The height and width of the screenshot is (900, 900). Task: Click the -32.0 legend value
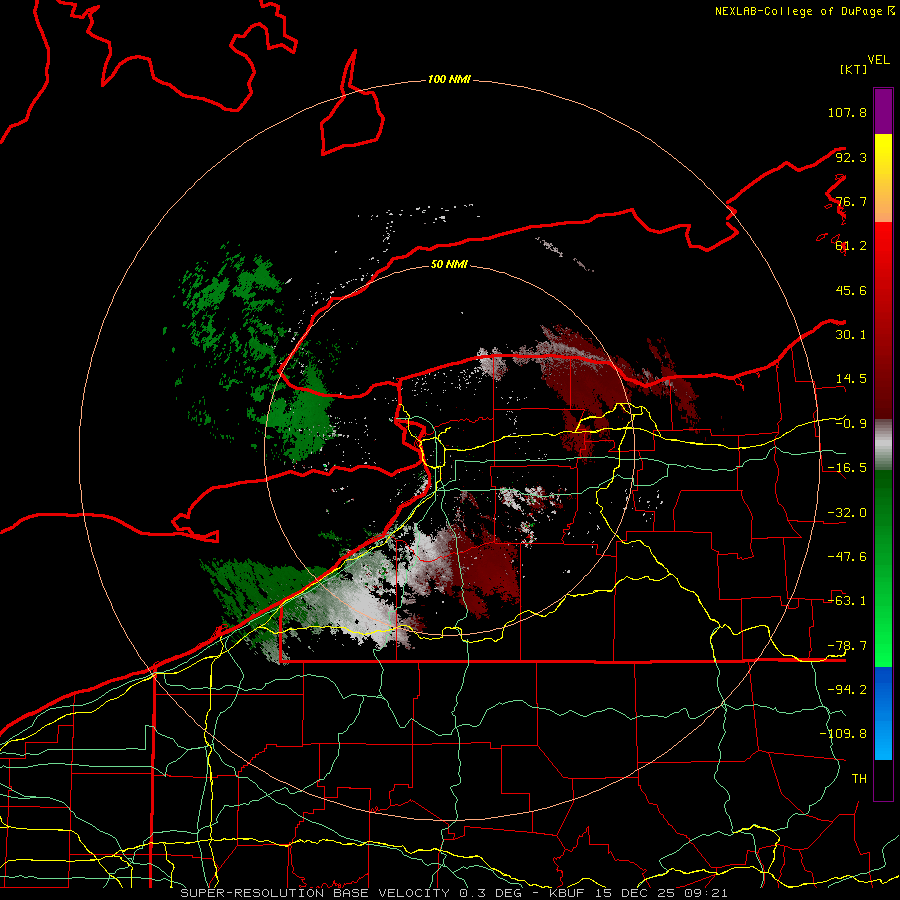(847, 513)
